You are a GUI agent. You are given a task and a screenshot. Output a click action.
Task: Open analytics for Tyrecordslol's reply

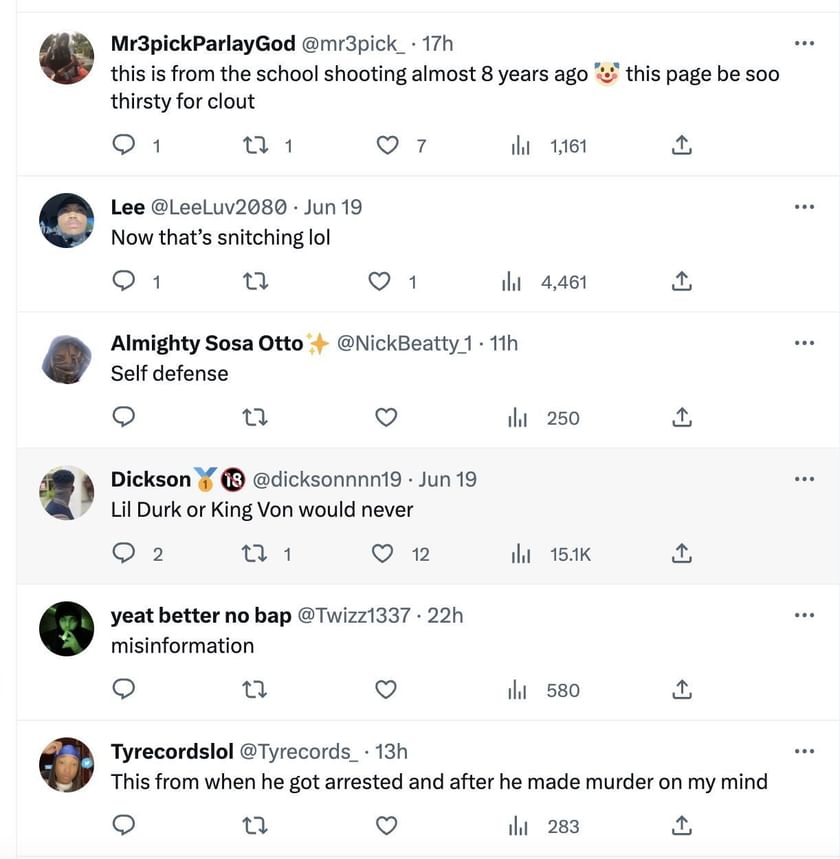click(518, 826)
